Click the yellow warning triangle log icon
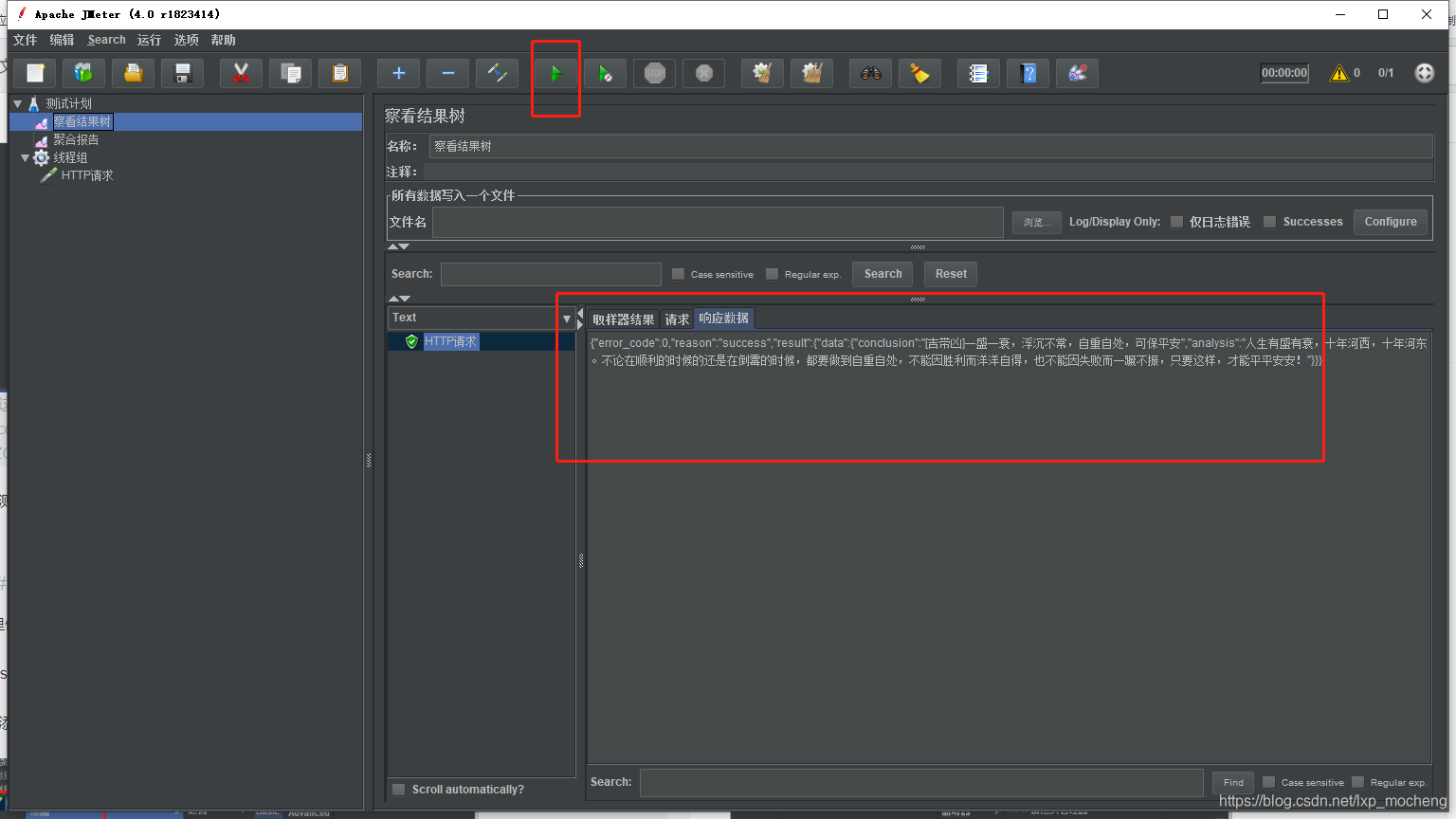 point(1339,73)
